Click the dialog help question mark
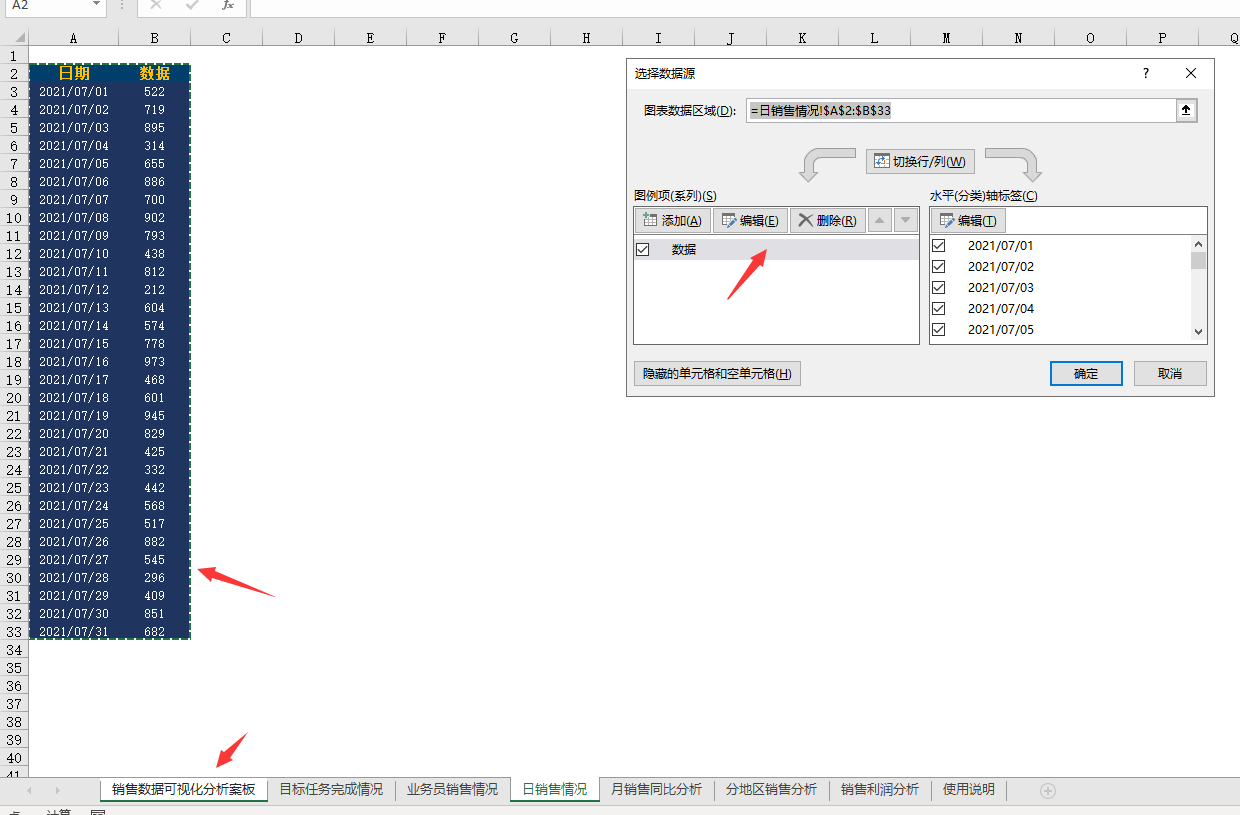This screenshot has height=815, width=1240. tap(1146, 73)
